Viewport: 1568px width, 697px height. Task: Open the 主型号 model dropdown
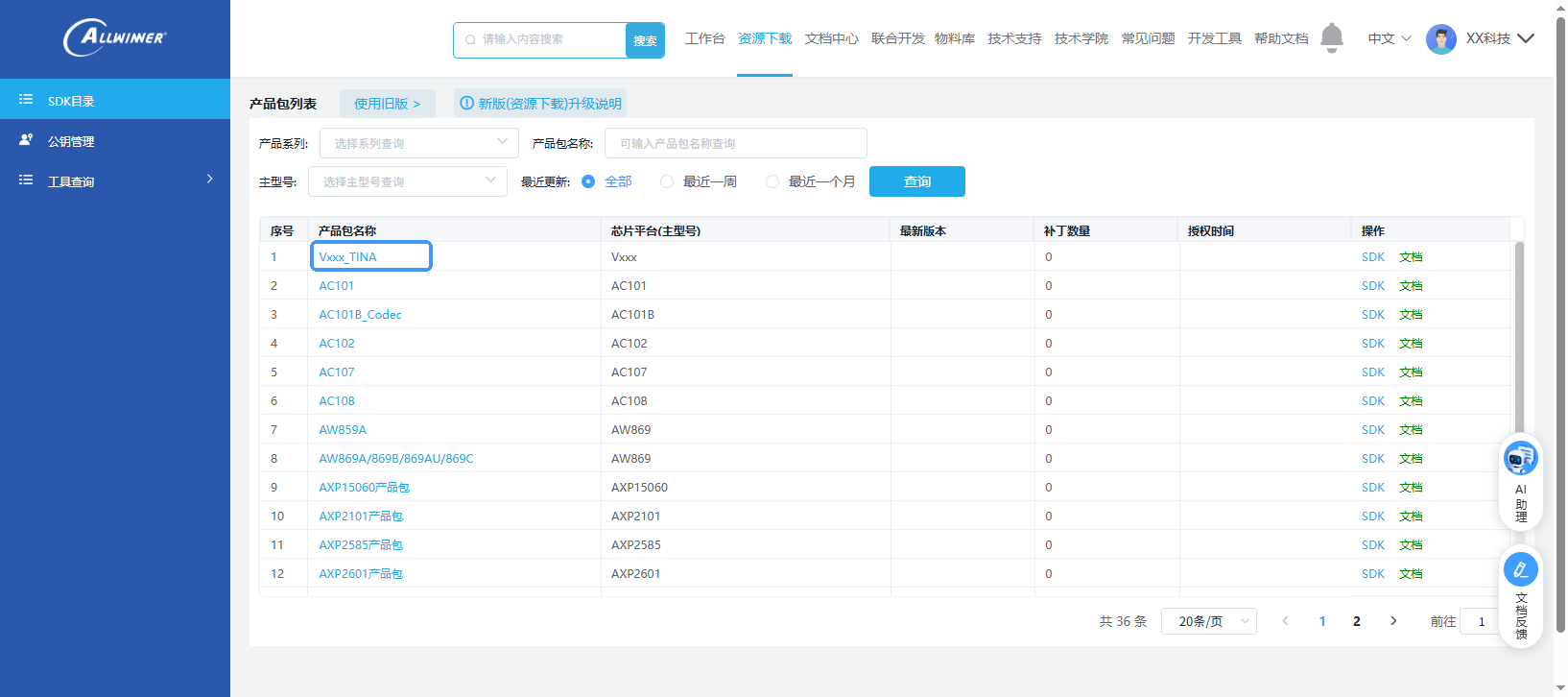click(x=407, y=181)
